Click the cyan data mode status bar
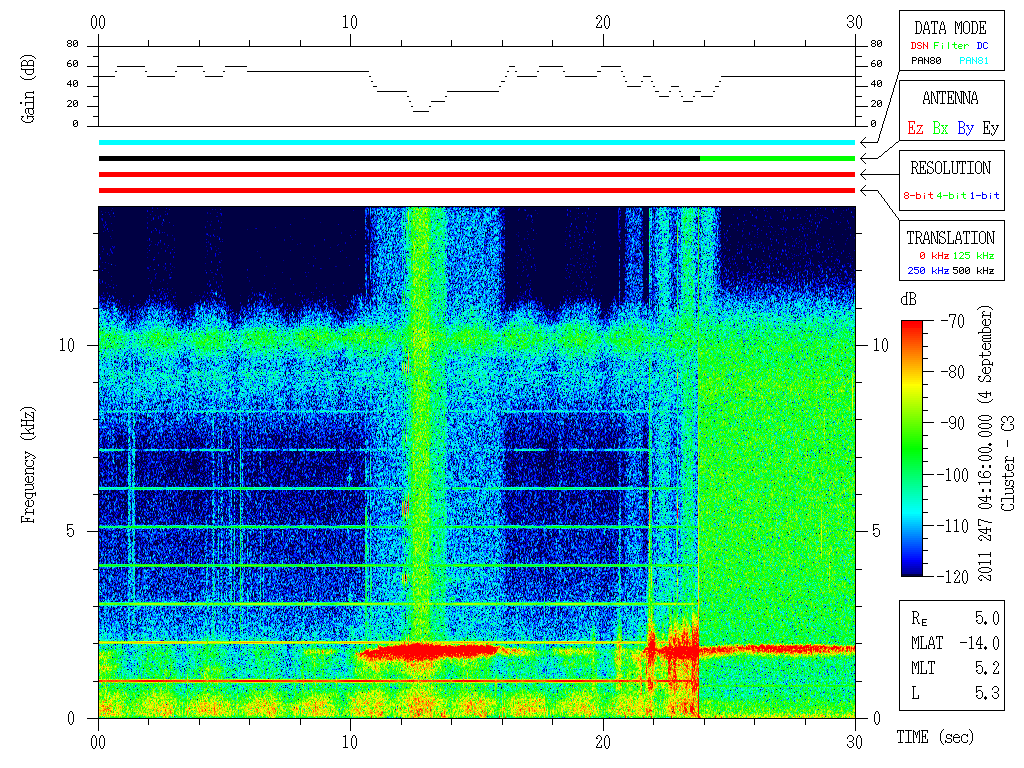 click(477, 142)
